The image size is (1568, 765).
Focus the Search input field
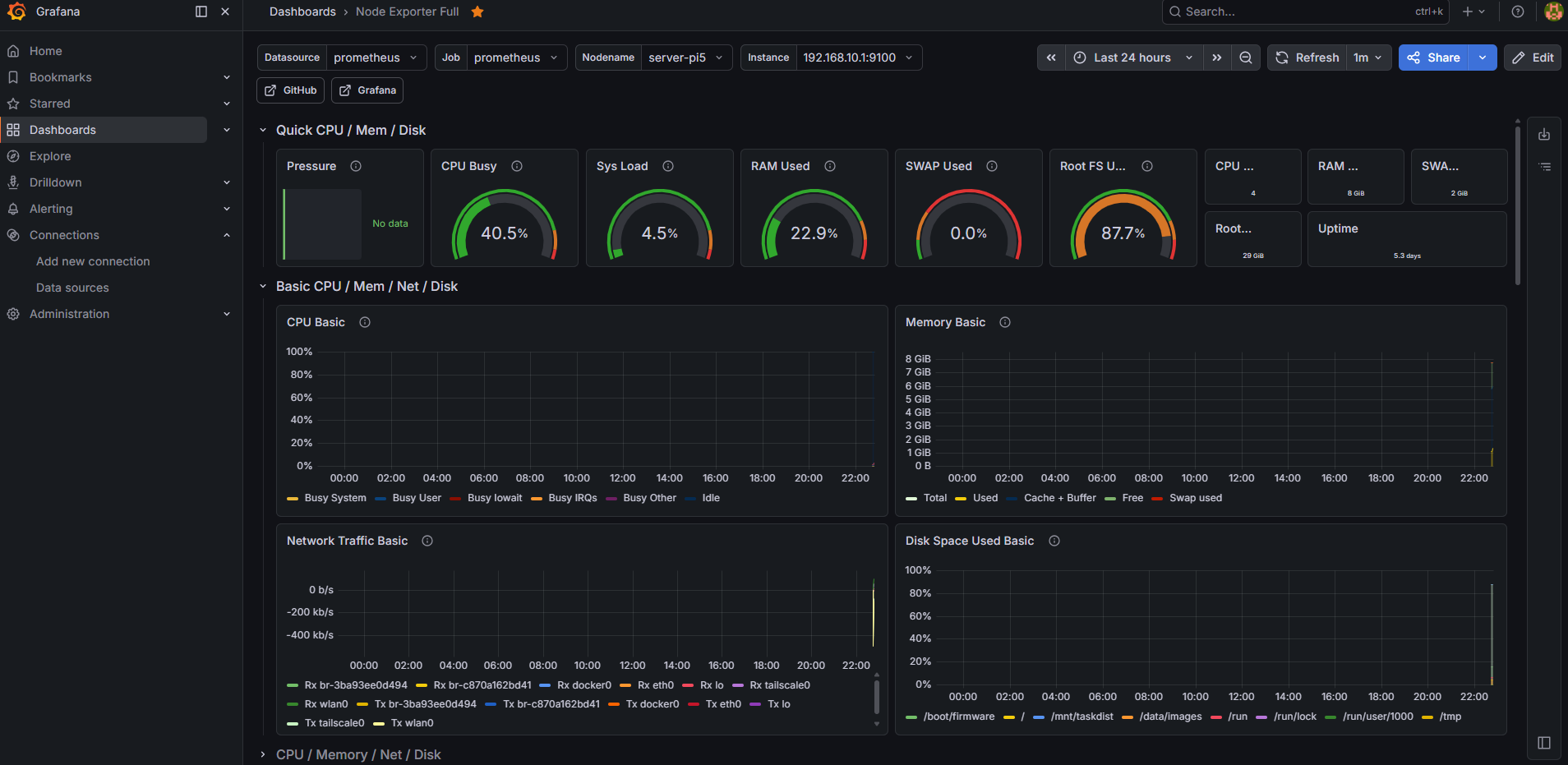[x=1305, y=12]
